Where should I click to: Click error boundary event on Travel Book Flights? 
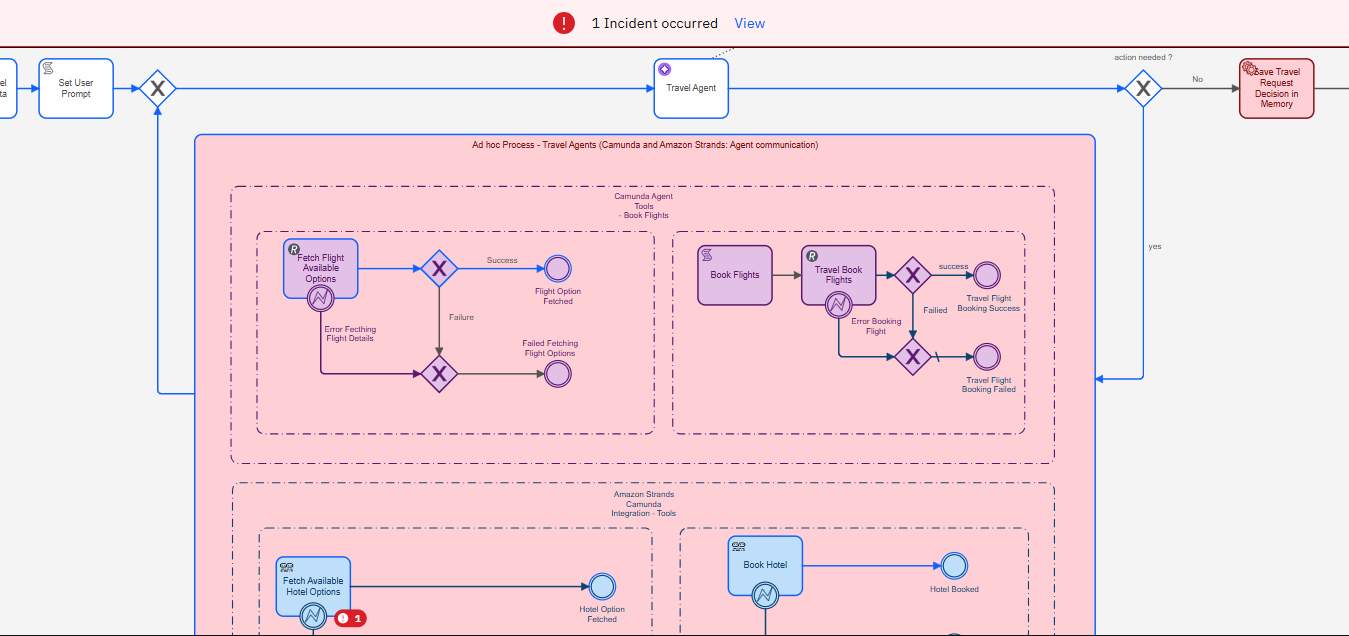pyautogui.click(x=838, y=305)
